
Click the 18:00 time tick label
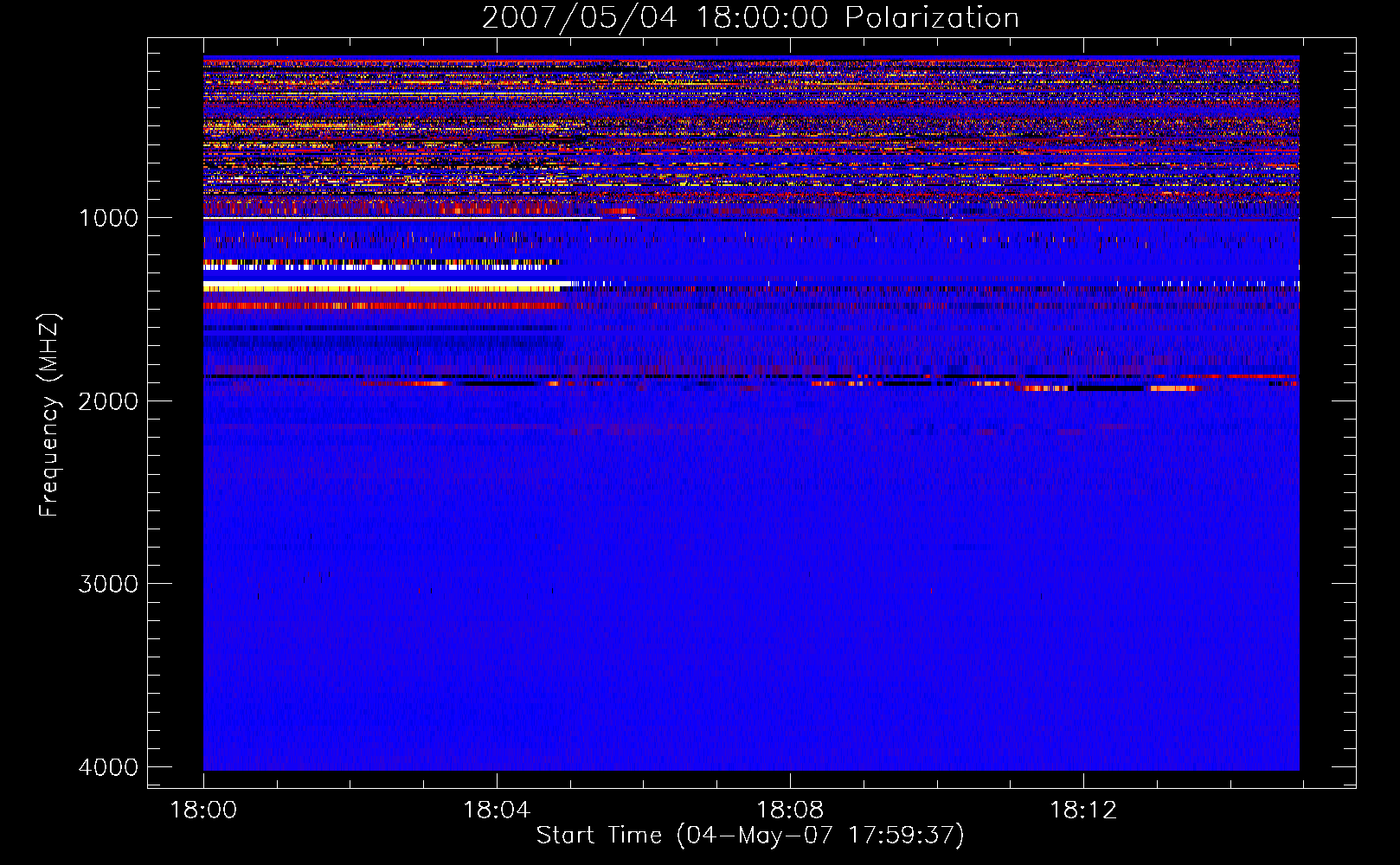(203, 811)
